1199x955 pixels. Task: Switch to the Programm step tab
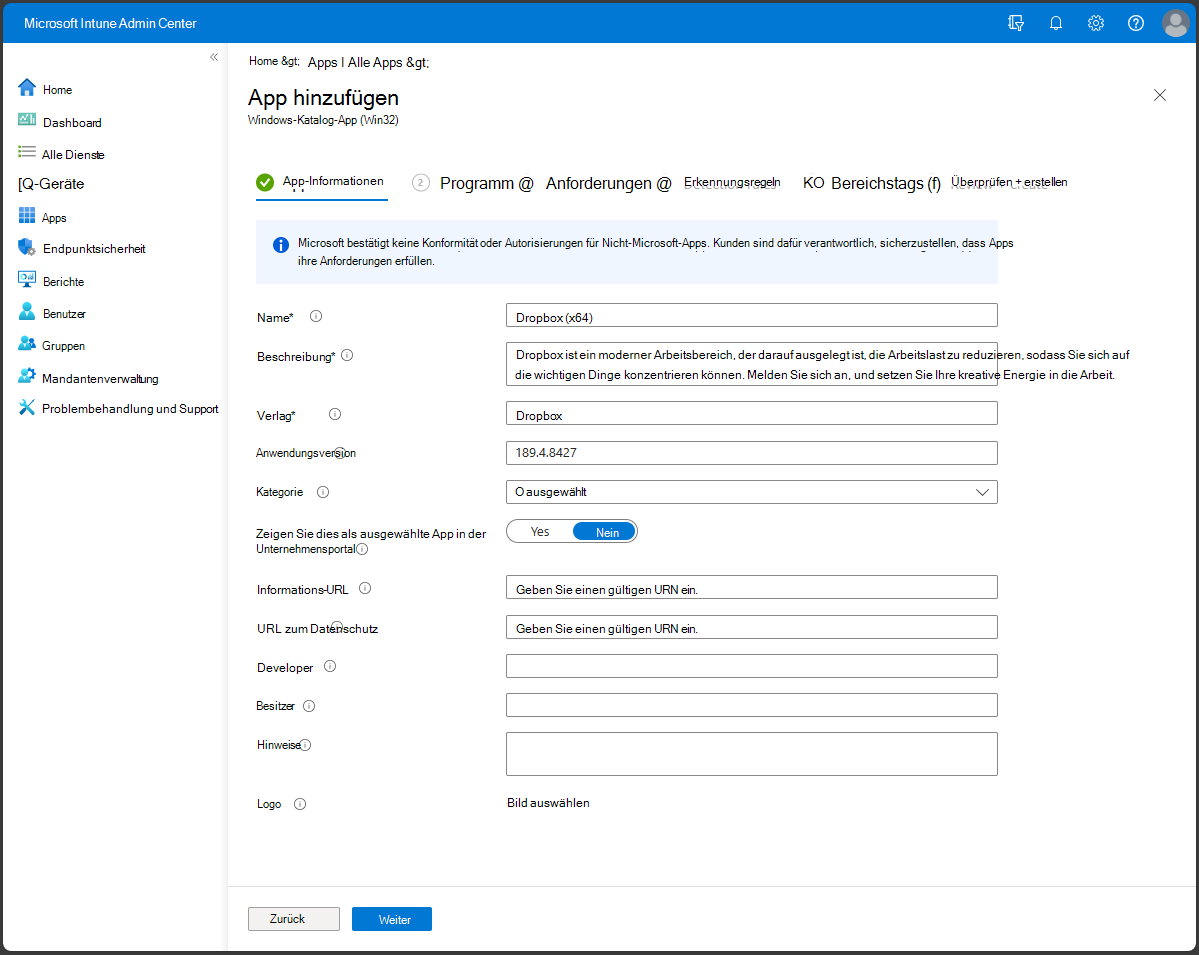[x=486, y=183]
